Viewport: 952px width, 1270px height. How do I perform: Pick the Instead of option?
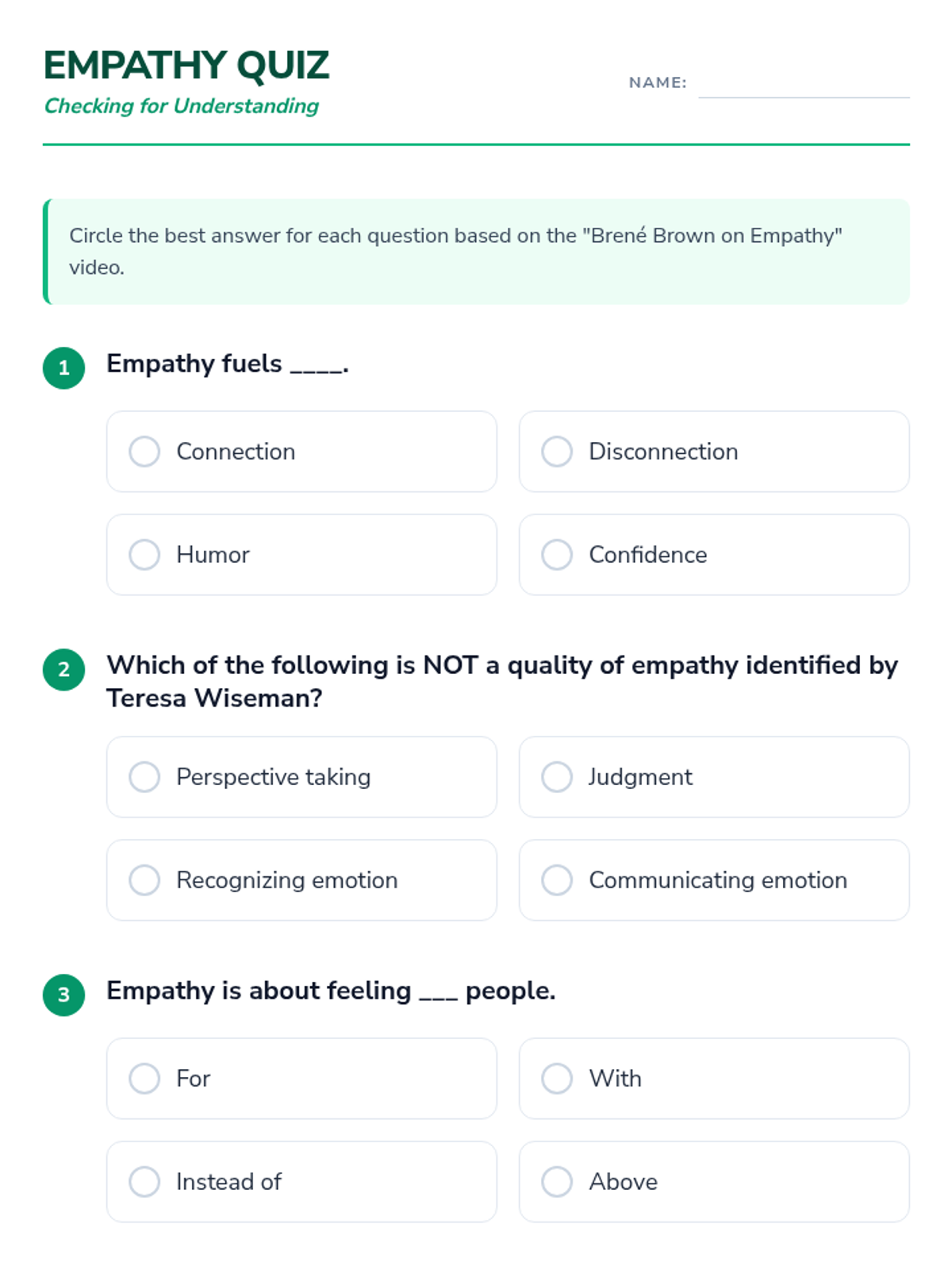pos(144,1182)
